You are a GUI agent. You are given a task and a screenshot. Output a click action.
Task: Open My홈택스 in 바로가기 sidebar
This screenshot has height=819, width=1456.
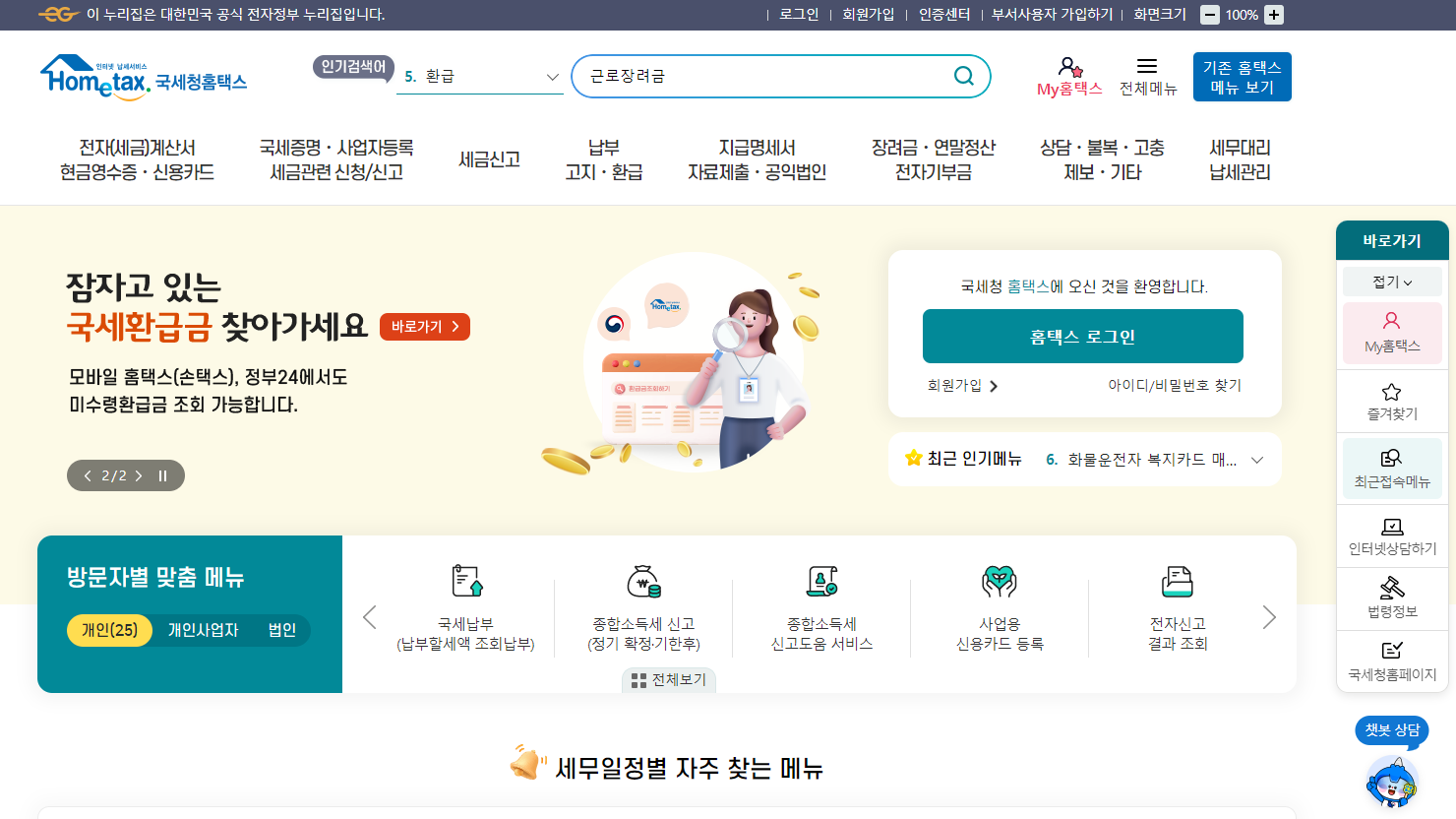1392,333
